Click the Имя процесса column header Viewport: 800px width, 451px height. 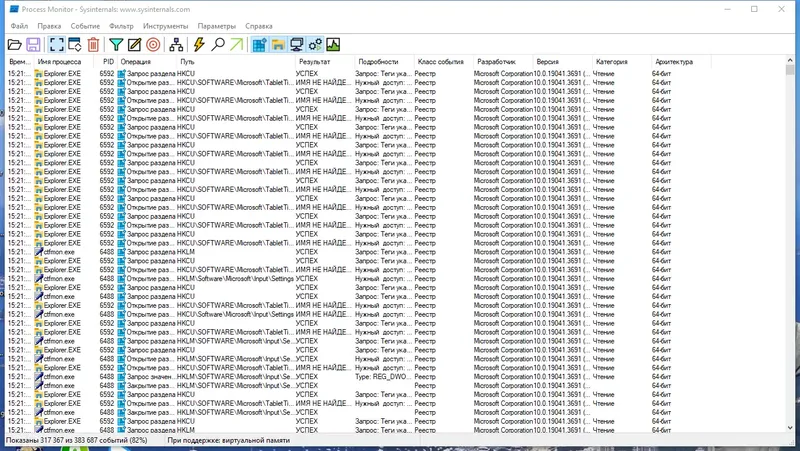pos(64,62)
